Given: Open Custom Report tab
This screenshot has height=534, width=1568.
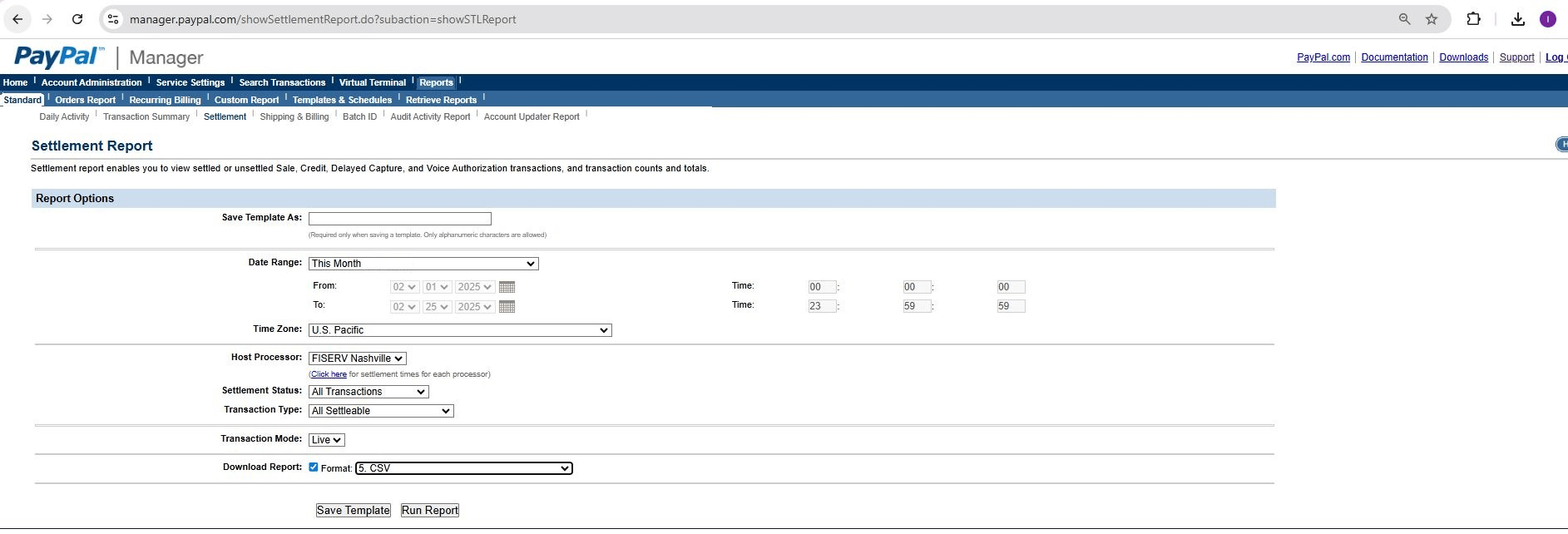Looking at the screenshot, I should [246, 100].
